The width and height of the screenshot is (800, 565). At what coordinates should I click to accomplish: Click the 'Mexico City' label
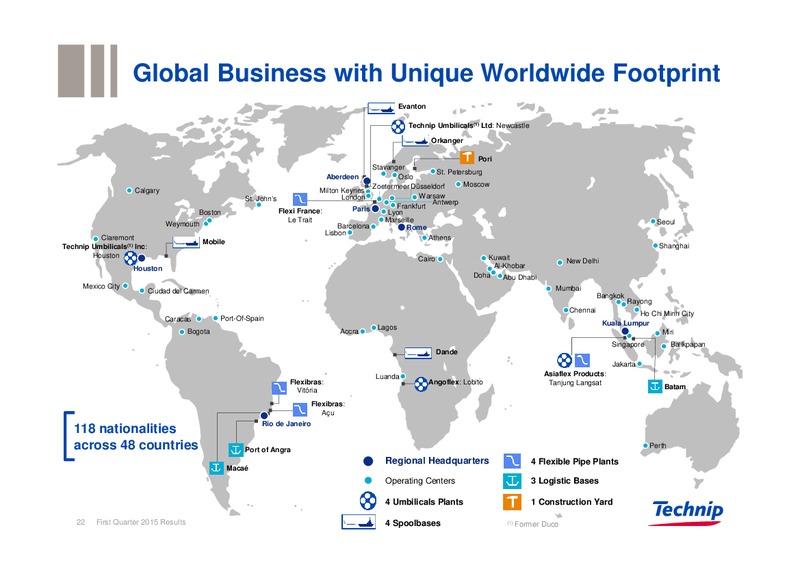tap(101, 286)
